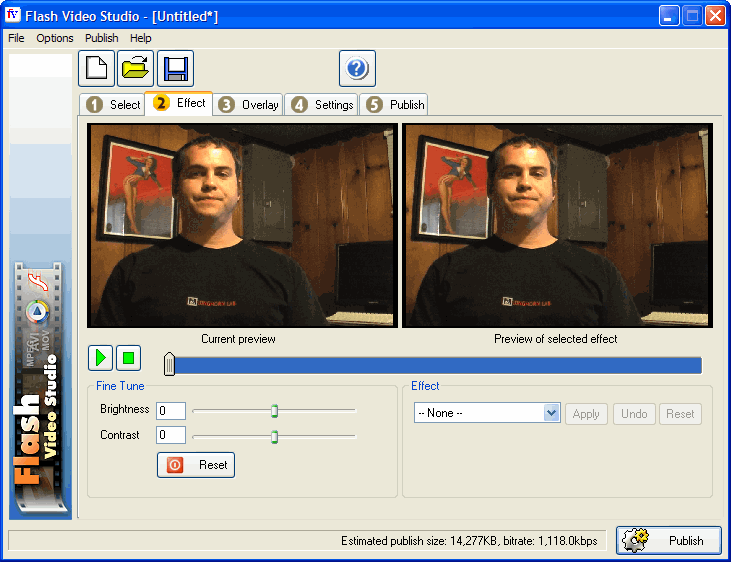Click the Undo effect button
The height and width of the screenshot is (562, 731).
pos(634,414)
